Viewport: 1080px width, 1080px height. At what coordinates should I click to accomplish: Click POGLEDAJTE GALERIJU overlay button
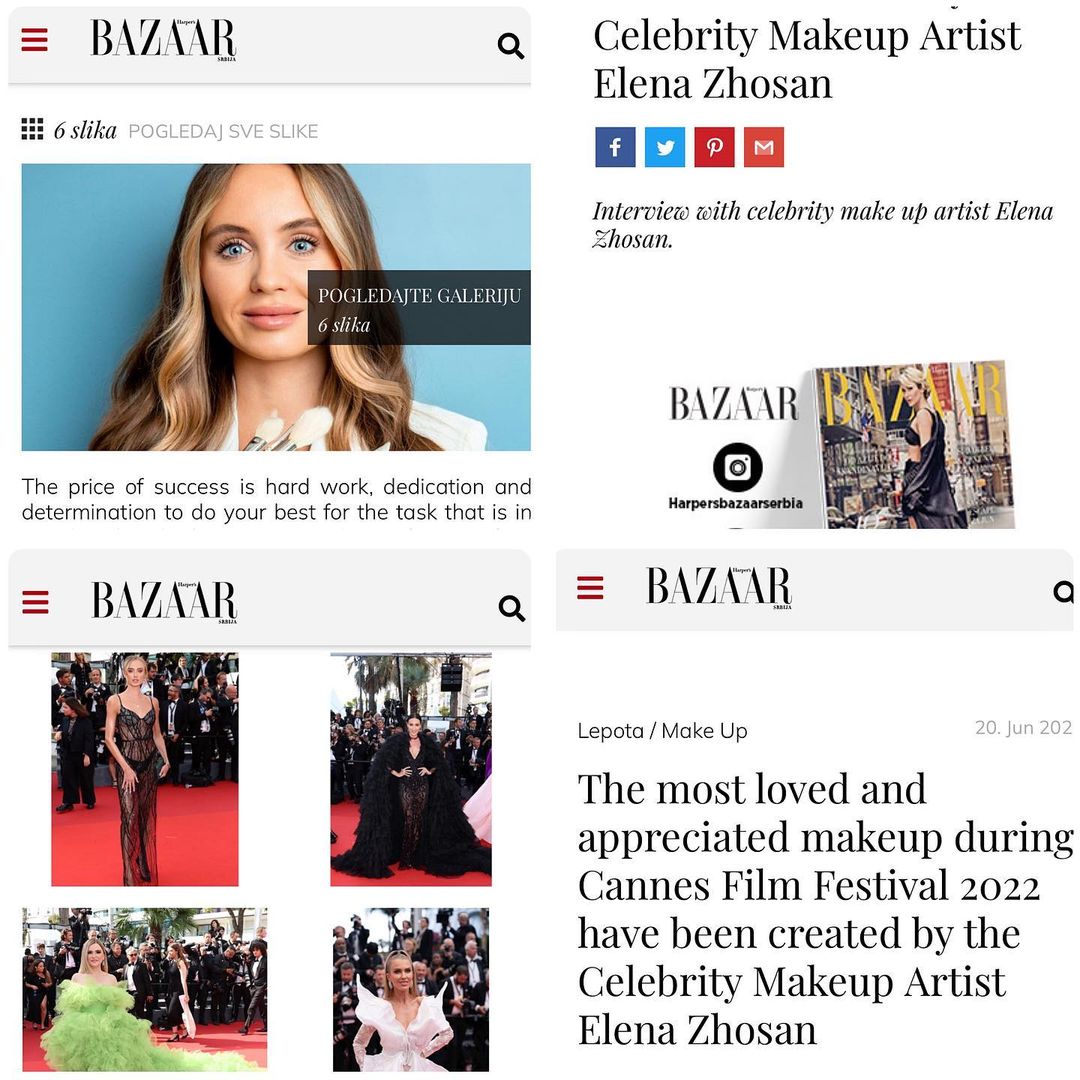click(x=419, y=307)
